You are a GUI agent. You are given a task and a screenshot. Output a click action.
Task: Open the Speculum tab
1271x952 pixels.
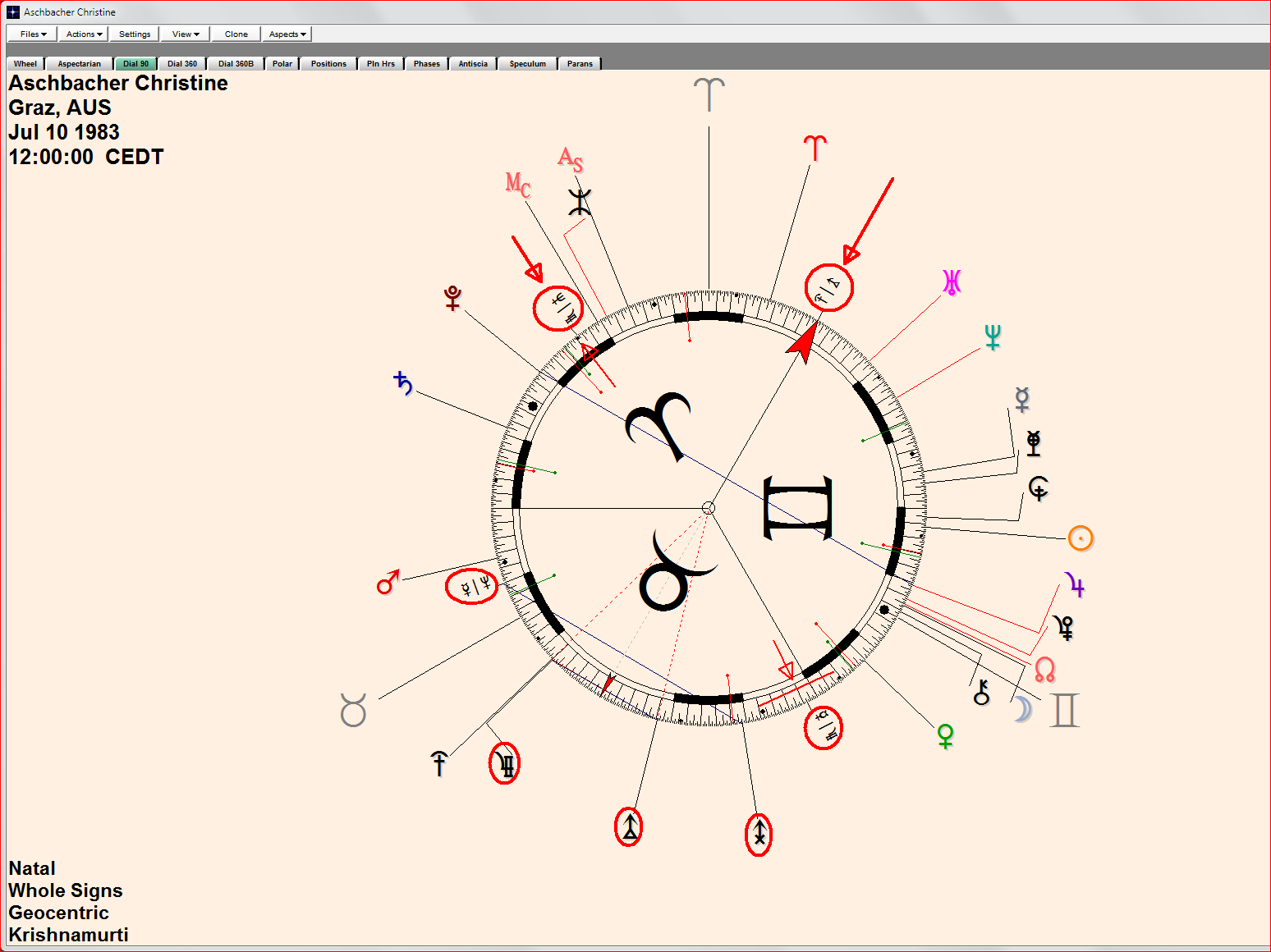point(528,63)
